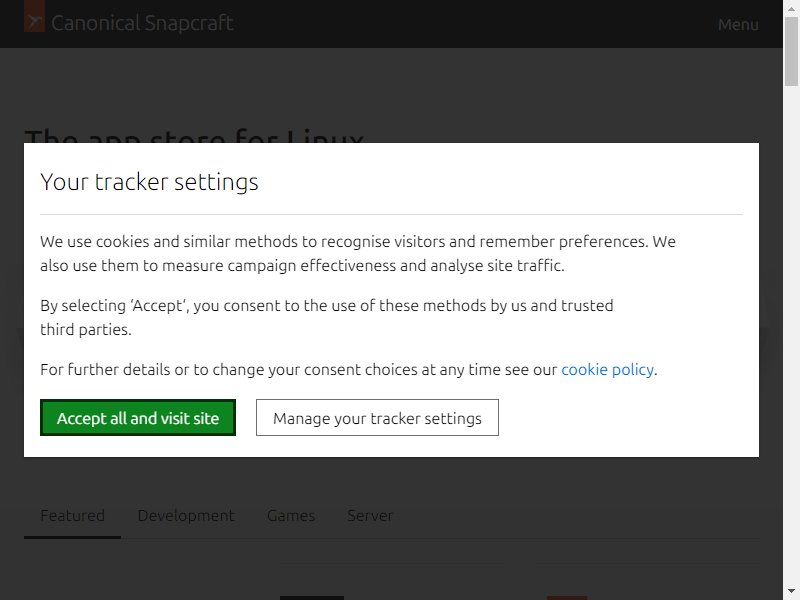The height and width of the screenshot is (600, 800).
Task: Click the Snapcraft bird logo icon
Action: pos(35,17)
